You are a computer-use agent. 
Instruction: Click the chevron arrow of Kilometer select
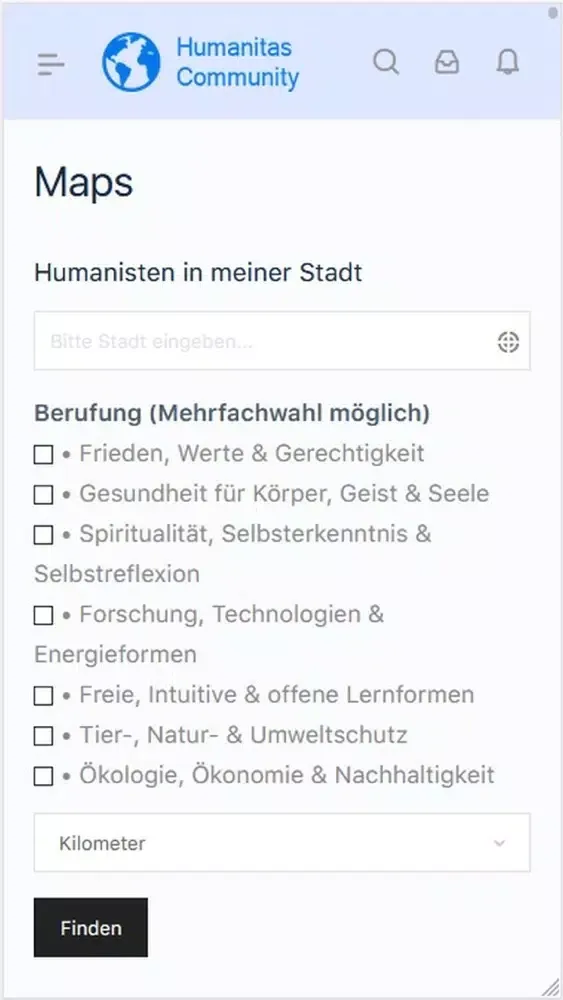(500, 843)
